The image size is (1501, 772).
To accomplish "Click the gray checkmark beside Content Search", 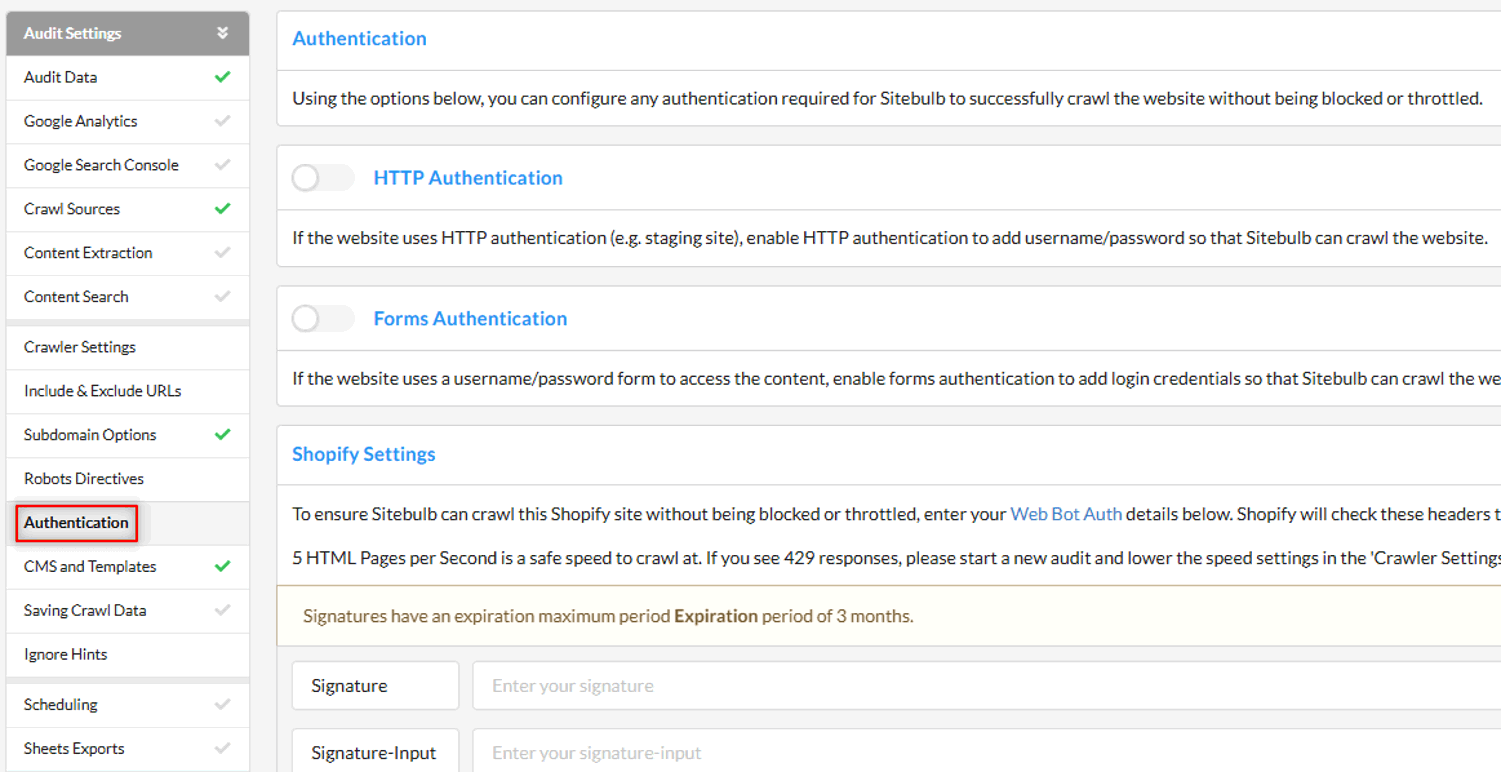I will coord(221,296).
